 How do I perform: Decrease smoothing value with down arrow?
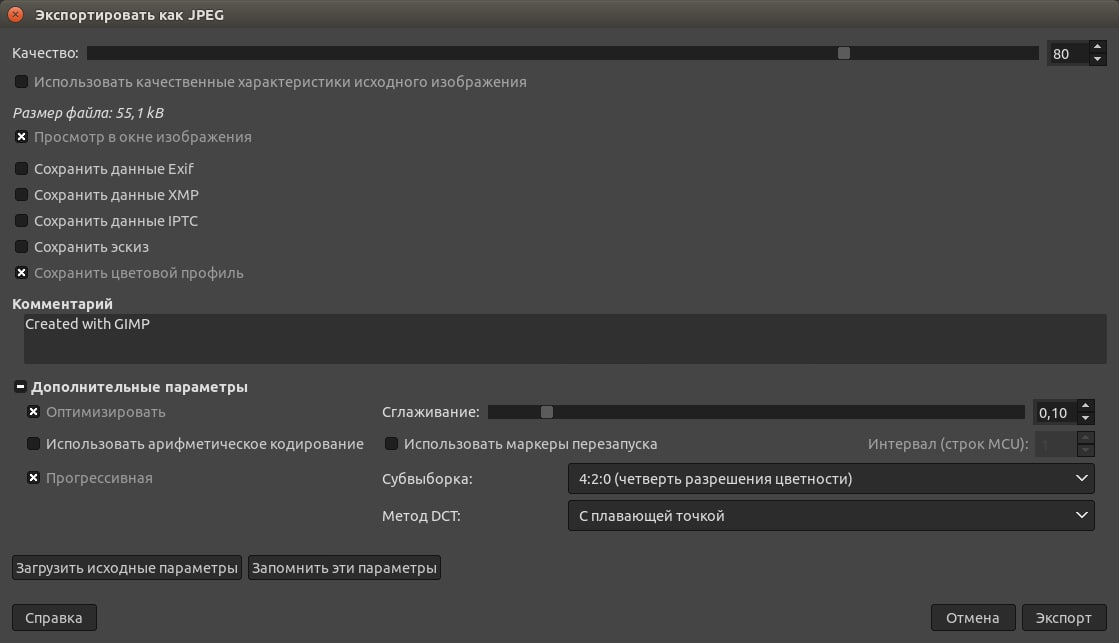[1086, 418]
